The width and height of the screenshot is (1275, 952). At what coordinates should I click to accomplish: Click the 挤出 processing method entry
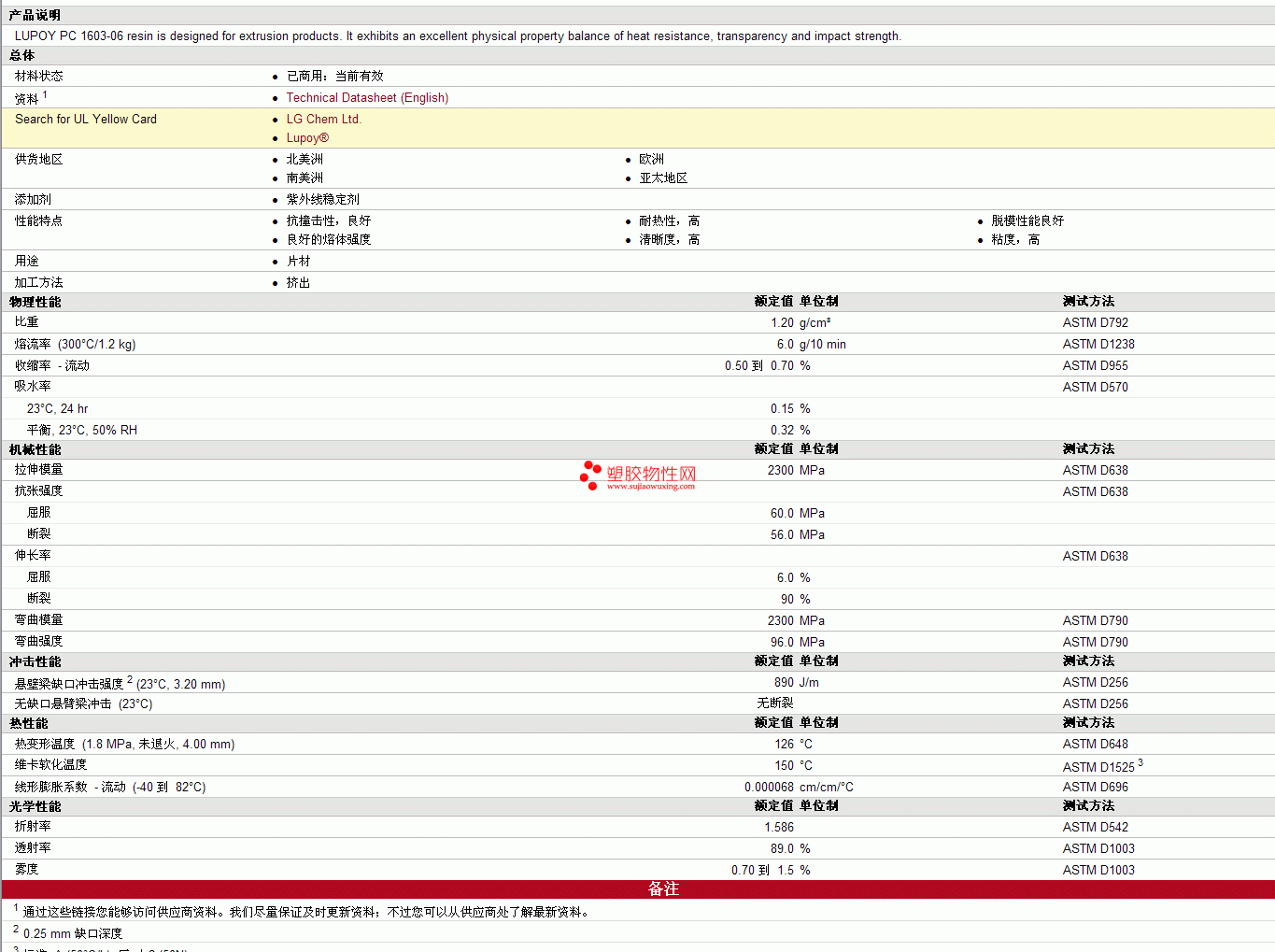298,282
